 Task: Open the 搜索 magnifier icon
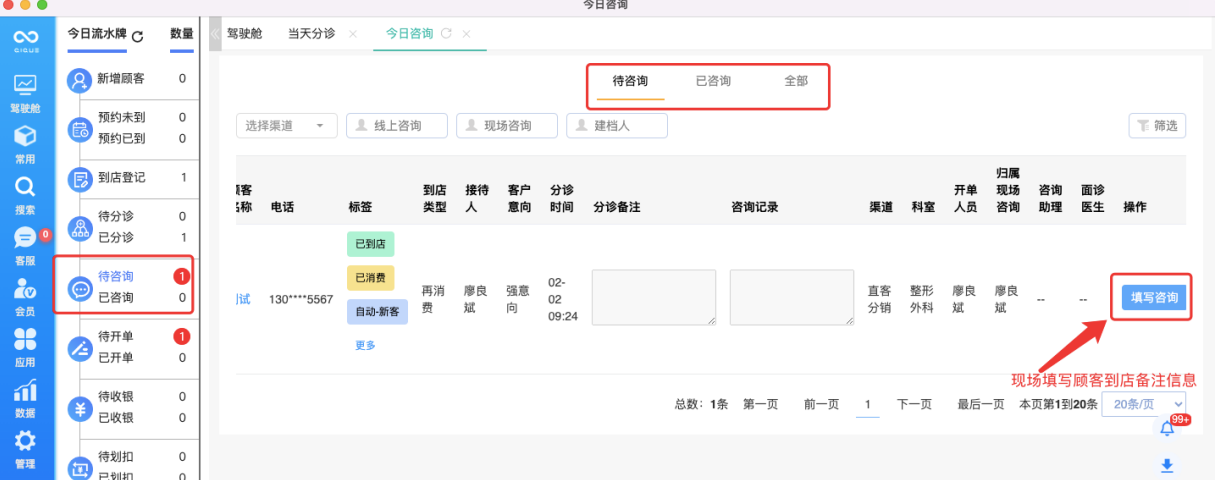[x=25, y=187]
